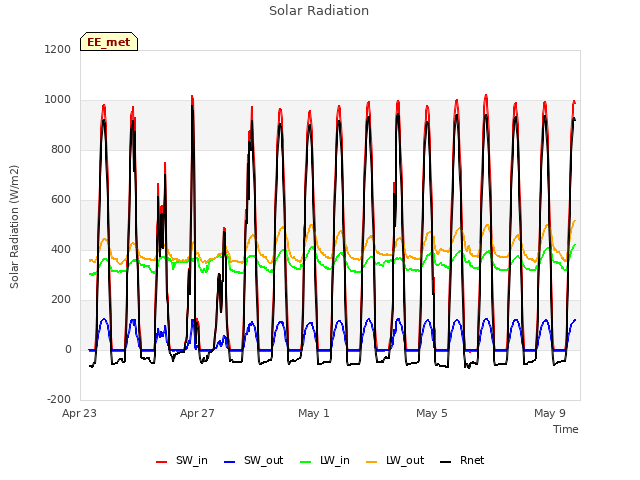Click the May 5 x-axis tick label
Viewport: 640px width, 480px height.
[x=432, y=413]
